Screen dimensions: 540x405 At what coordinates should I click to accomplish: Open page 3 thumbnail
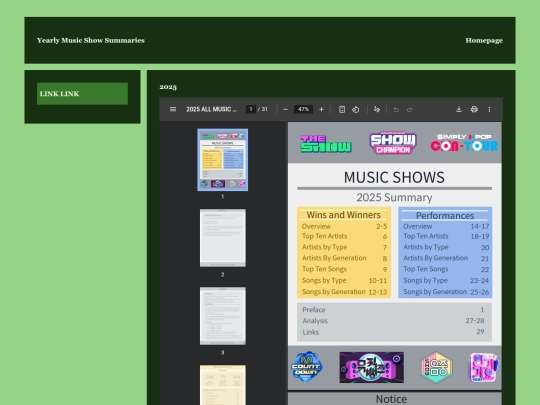click(222, 316)
